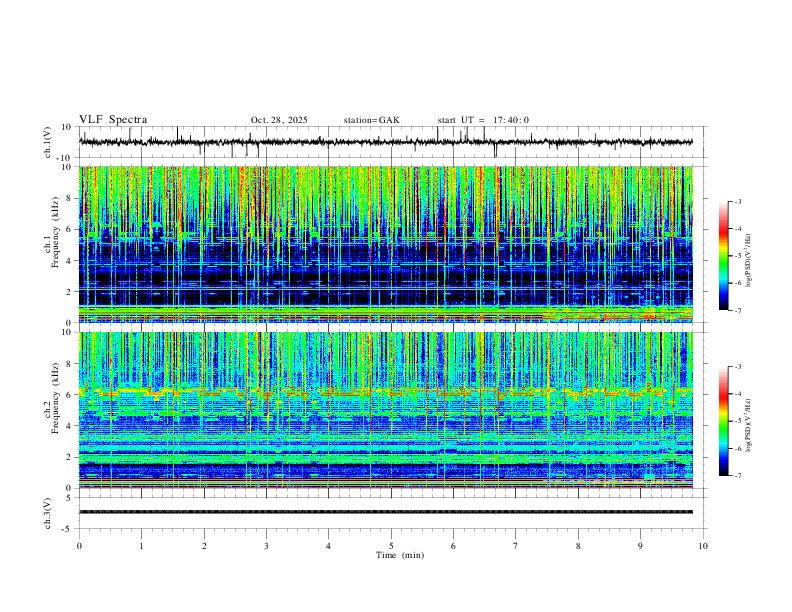Viewport: 792px width, 612px height.
Task: Click the "-3" tick on lower colorbar
Action: pyautogui.click(x=738, y=367)
